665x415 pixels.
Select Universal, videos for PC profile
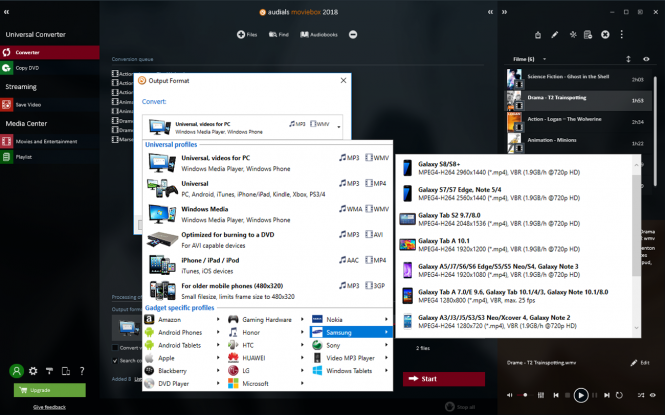point(268,163)
